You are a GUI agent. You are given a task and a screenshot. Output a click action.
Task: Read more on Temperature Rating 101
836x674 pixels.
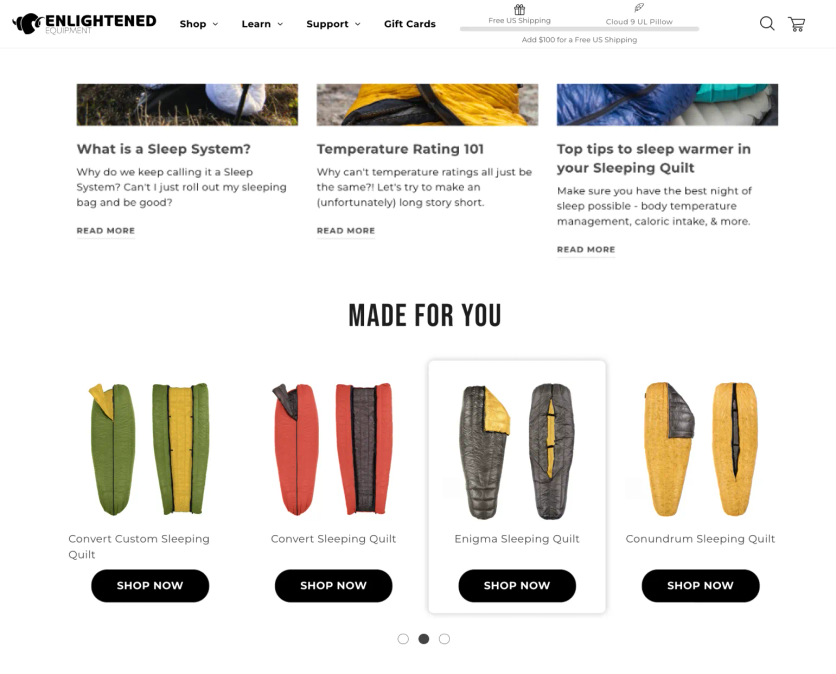[x=345, y=231]
